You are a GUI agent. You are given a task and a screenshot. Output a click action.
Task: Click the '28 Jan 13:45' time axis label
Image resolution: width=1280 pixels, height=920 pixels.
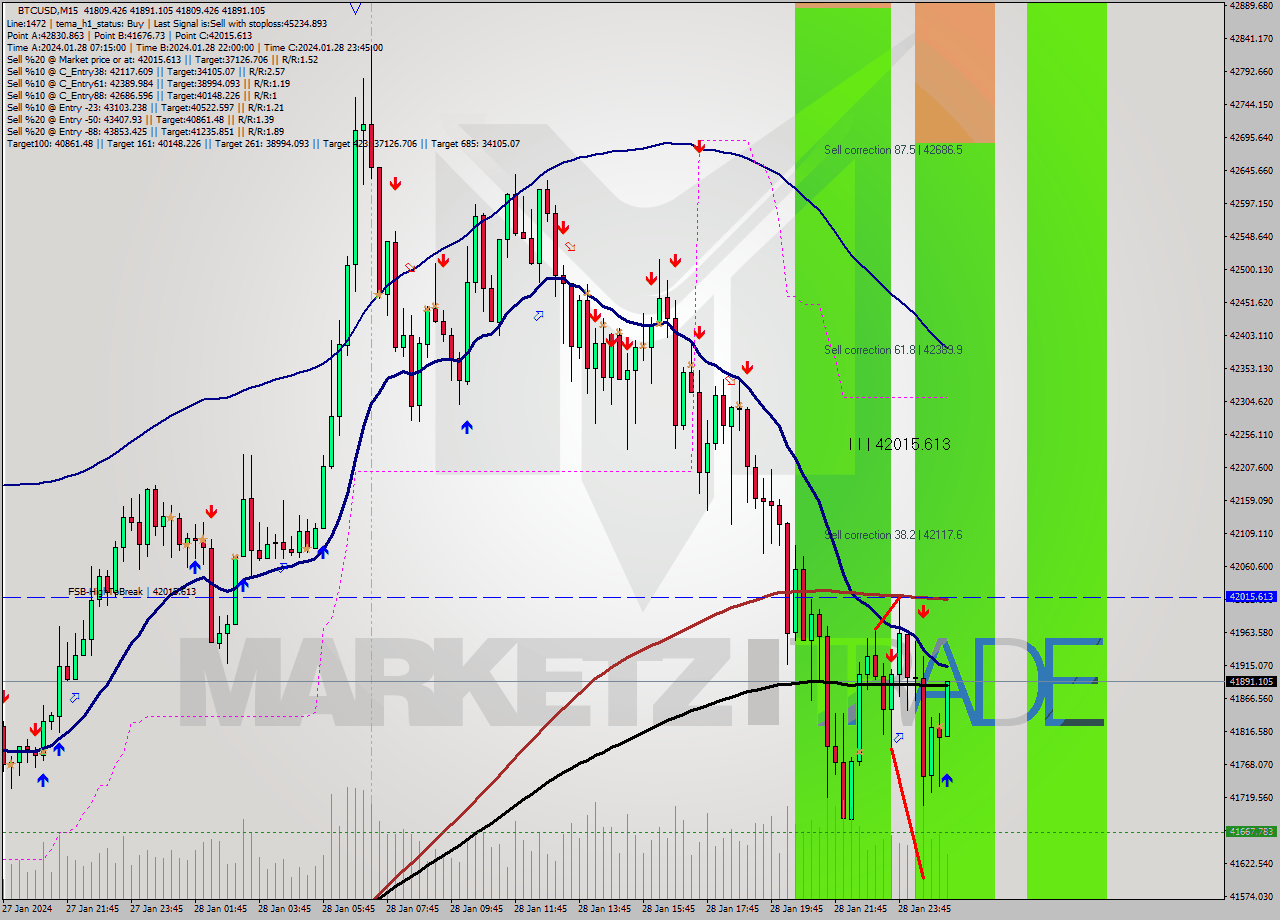pos(604,909)
